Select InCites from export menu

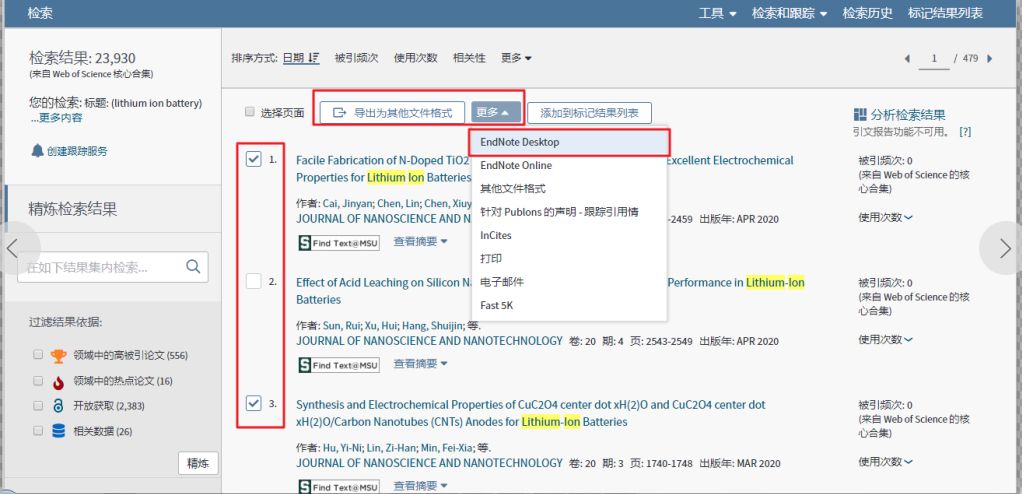click(569, 235)
